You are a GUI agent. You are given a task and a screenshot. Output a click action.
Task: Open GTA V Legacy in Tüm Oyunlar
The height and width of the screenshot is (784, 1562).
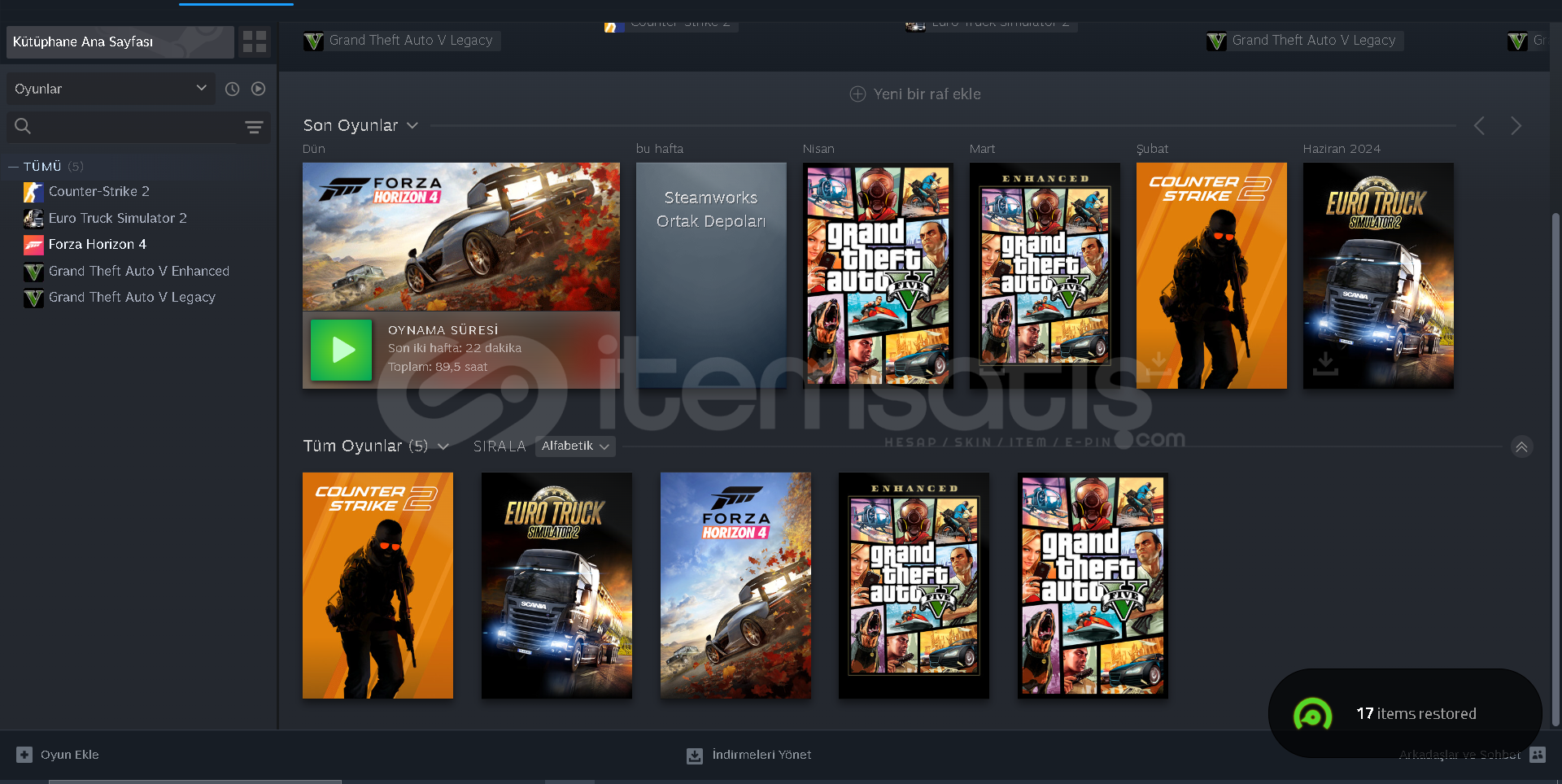tap(1093, 586)
